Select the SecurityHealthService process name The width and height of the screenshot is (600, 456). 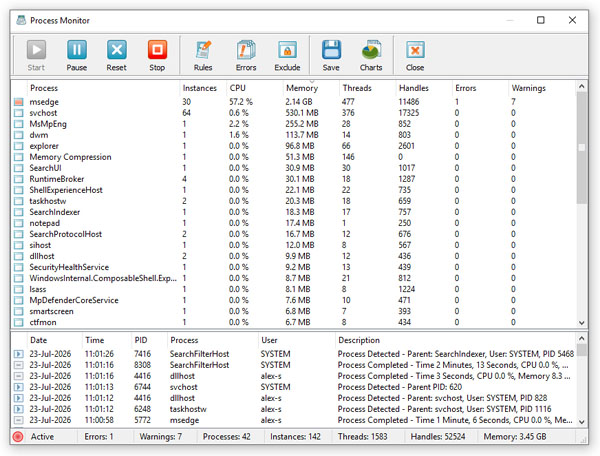(69, 267)
